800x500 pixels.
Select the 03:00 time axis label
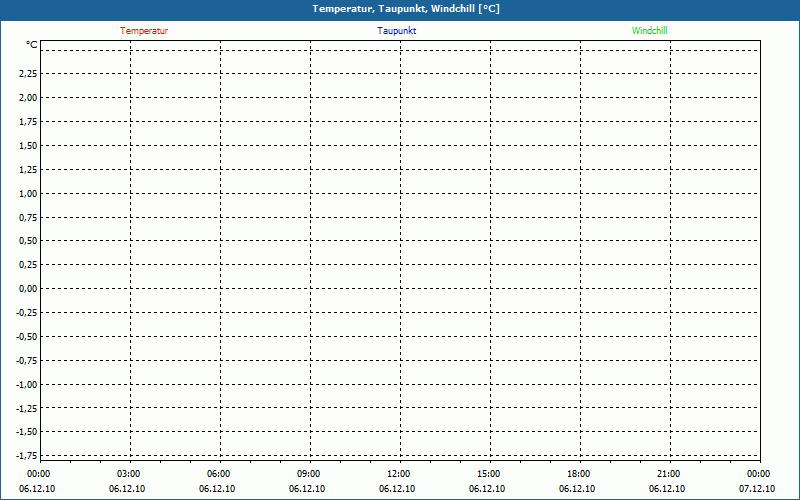click(x=128, y=474)
